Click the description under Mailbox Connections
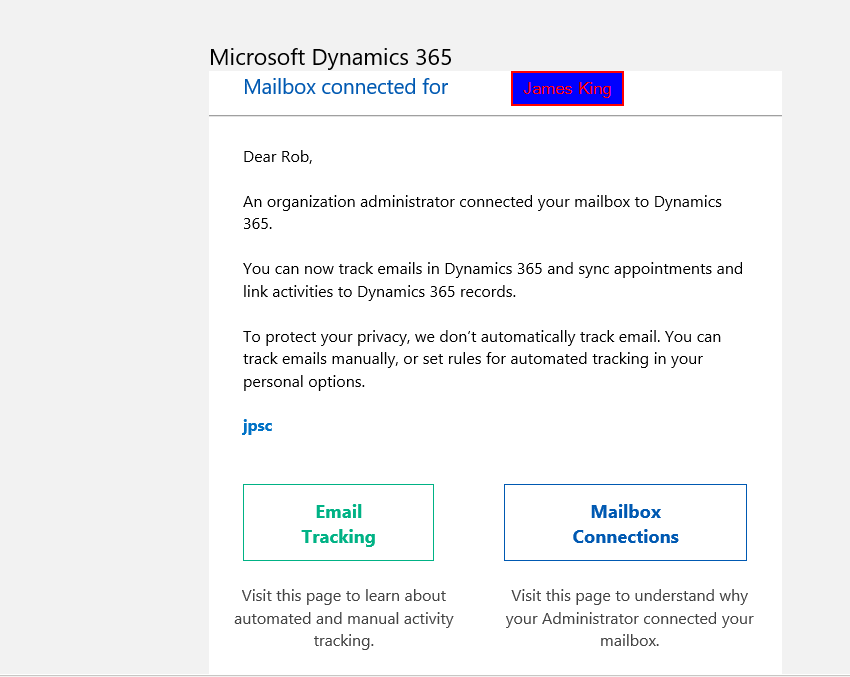850x677 pixels. [629, 618]
